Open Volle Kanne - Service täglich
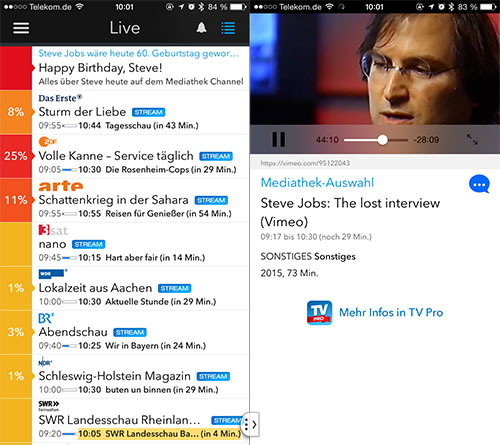 tap(116, 156)
